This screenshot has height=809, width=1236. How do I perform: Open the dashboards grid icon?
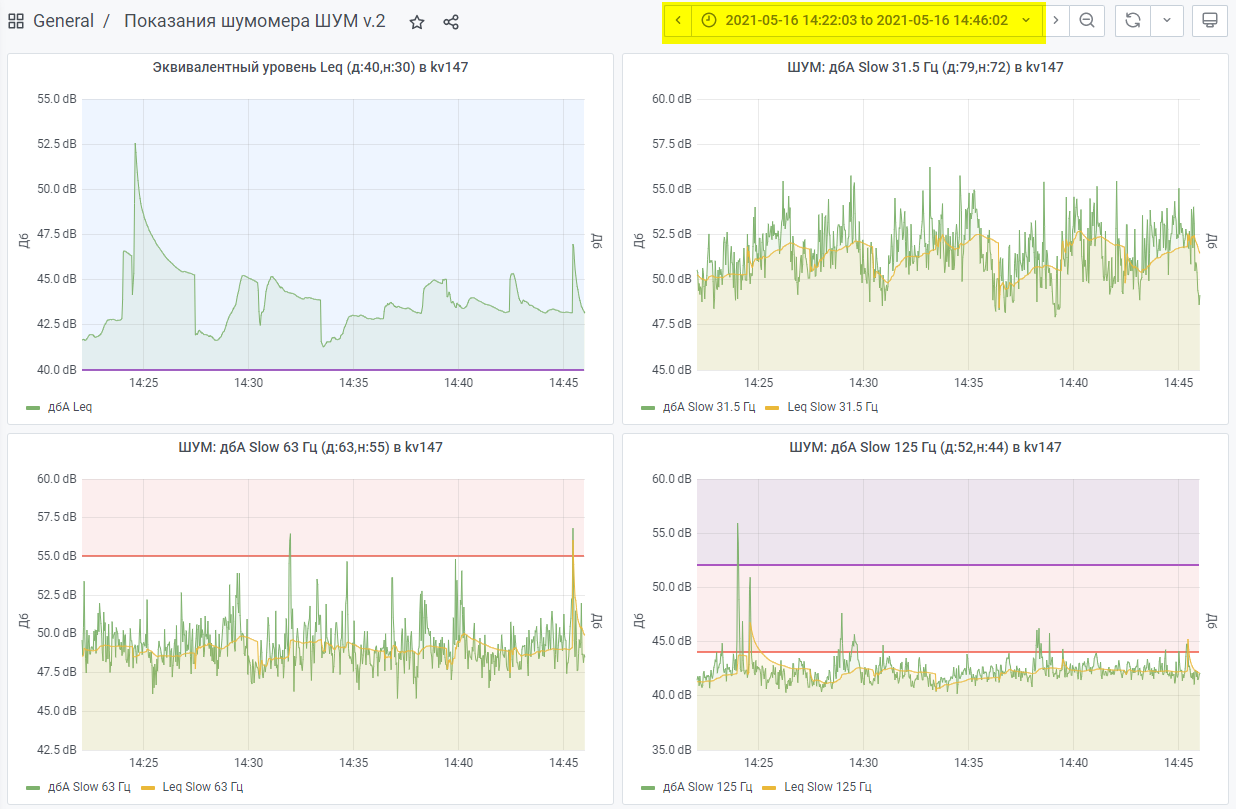17,21
